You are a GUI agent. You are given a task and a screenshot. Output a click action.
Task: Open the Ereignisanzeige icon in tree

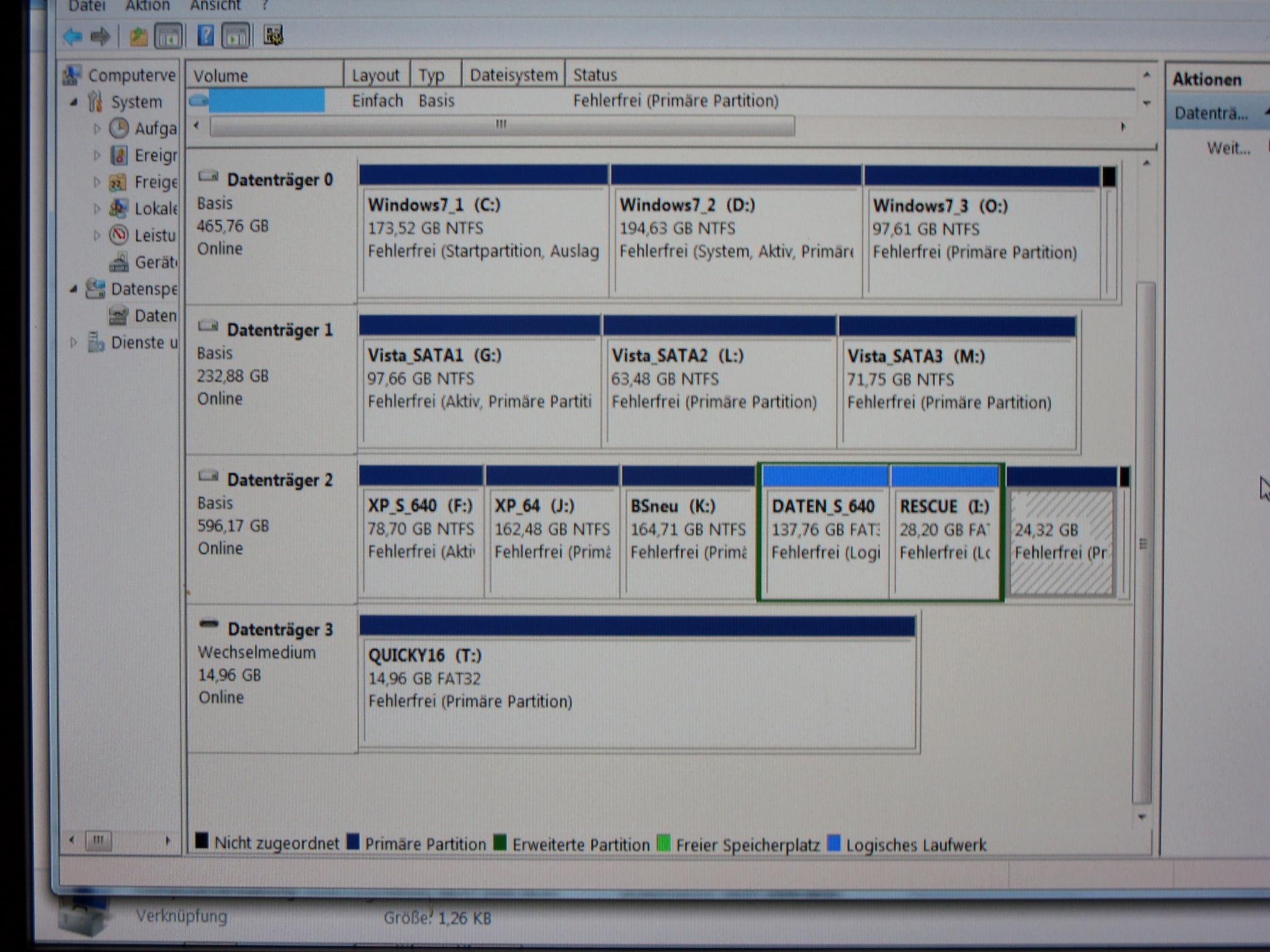coord(119,155)
